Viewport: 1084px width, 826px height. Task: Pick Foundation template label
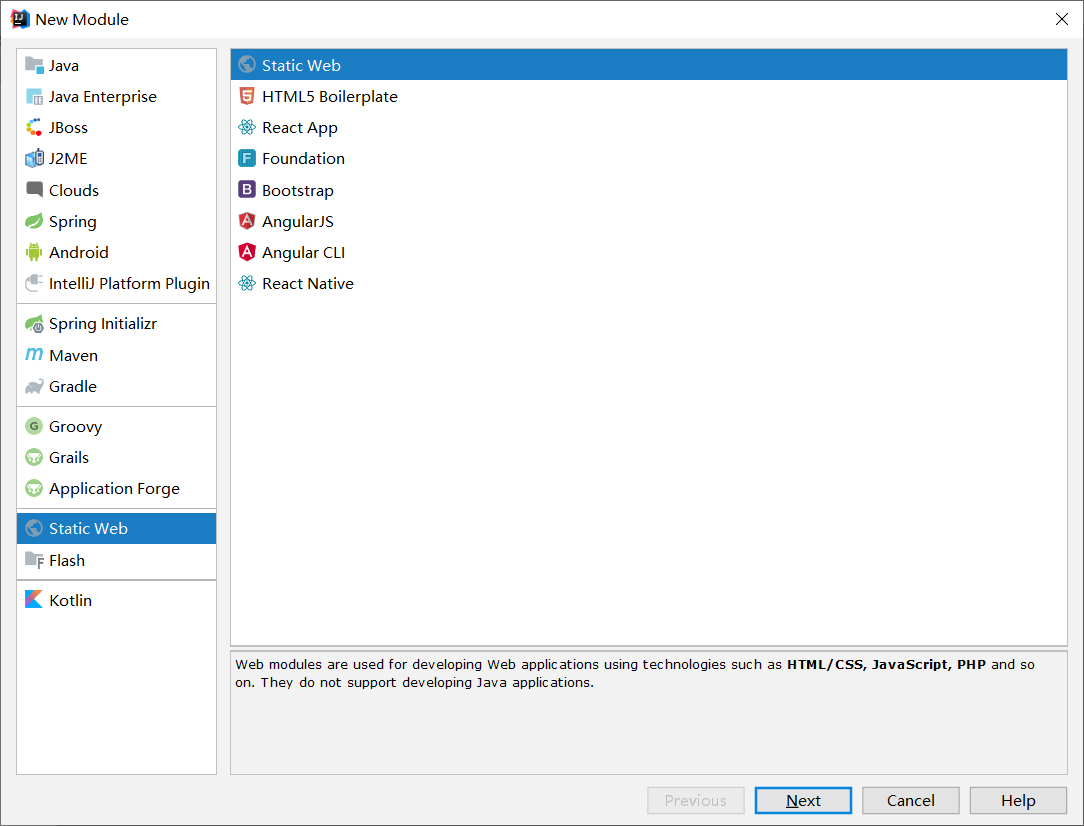[x=303, y=159]
